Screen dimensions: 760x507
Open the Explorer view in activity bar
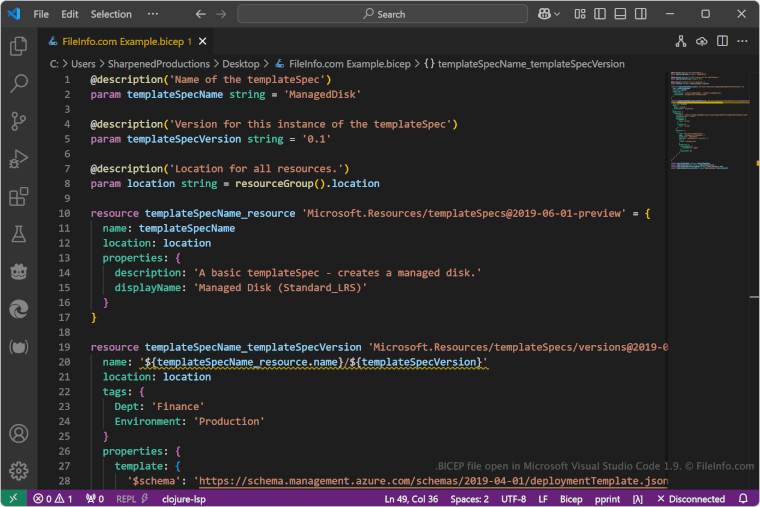(x=18, y=46)
